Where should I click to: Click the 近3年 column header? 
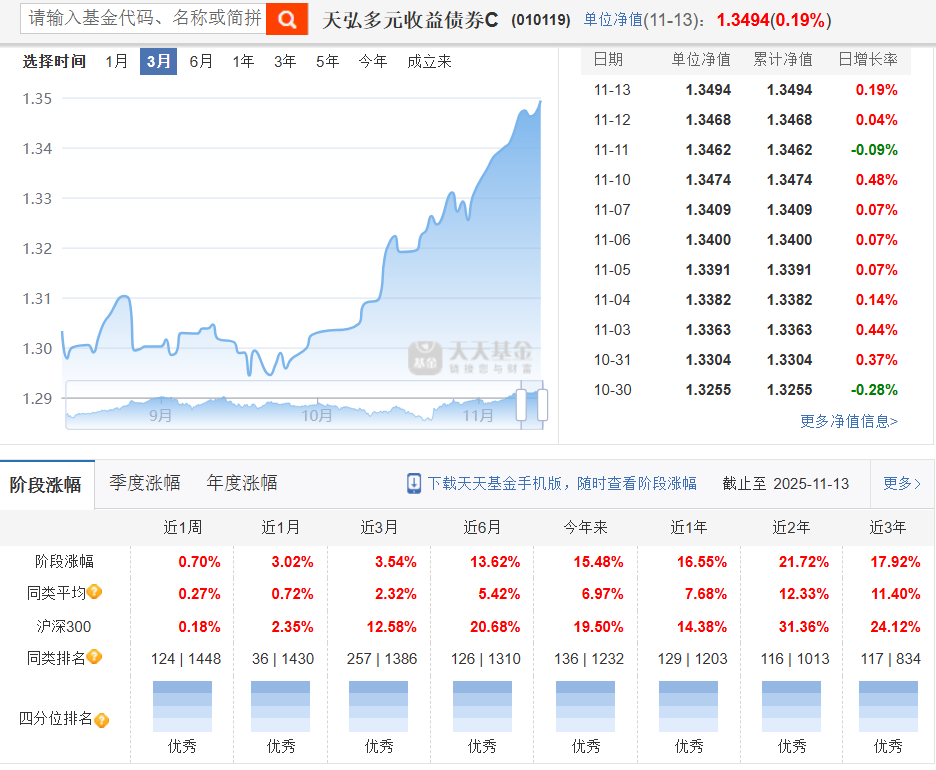click(x=888, y=527)
